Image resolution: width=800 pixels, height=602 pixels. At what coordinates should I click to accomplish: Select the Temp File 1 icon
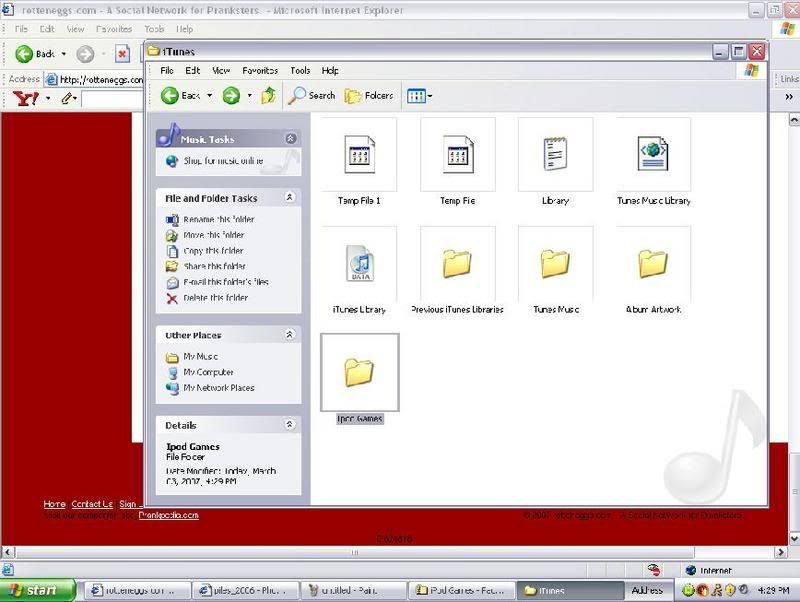(x=359, y=154)
